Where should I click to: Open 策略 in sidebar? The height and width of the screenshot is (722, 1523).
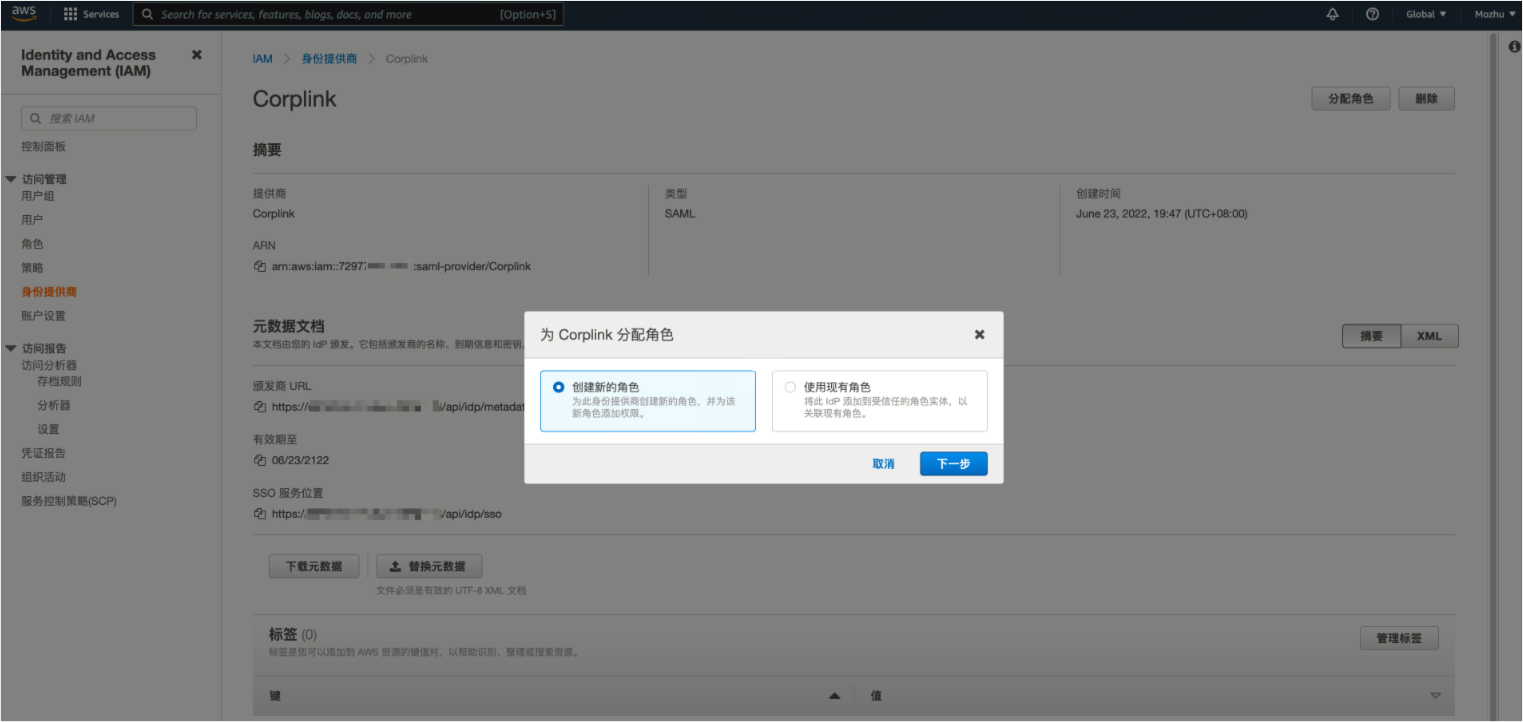pyautogui.click(x=32, y=268)
